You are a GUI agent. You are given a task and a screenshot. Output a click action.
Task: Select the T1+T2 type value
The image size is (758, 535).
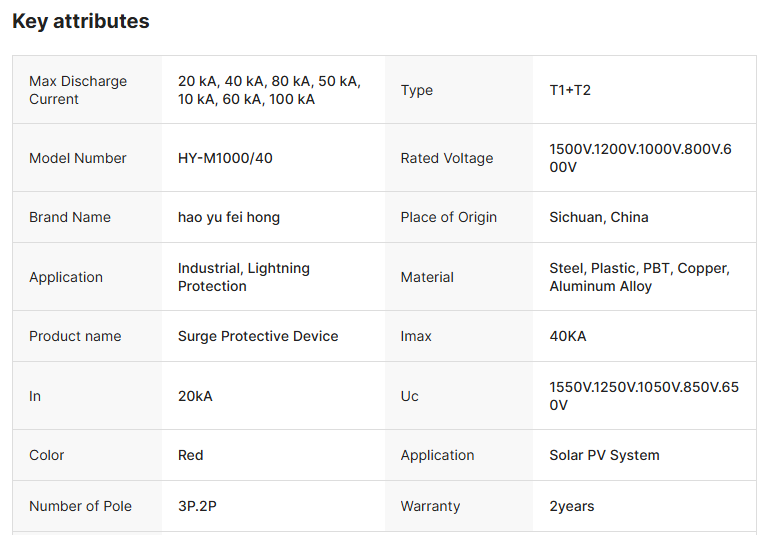pyautogui.click(x=570, y=90)
